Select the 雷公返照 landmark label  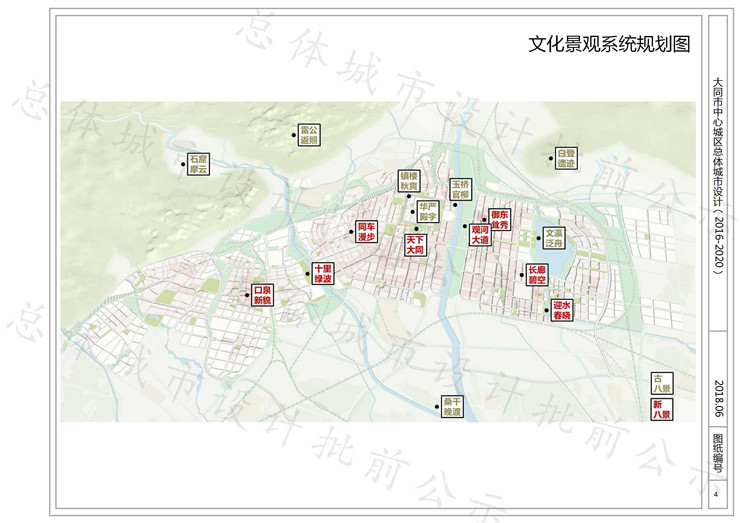pos(309,135)
